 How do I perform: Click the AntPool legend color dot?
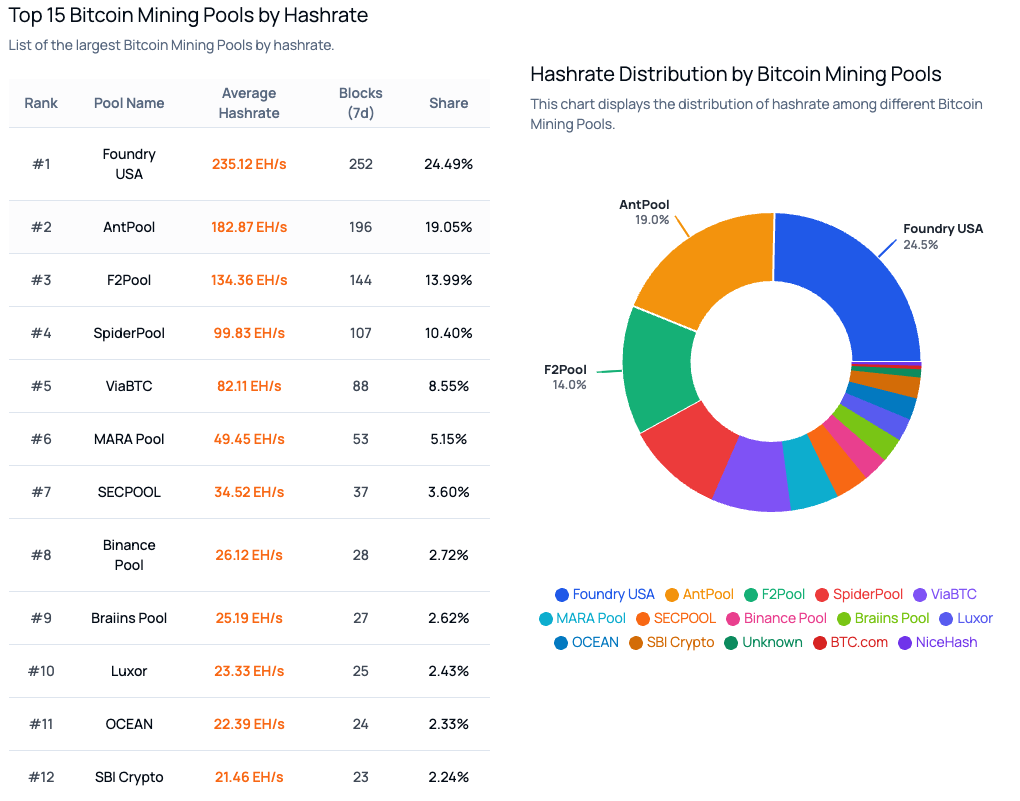point(672,595)
